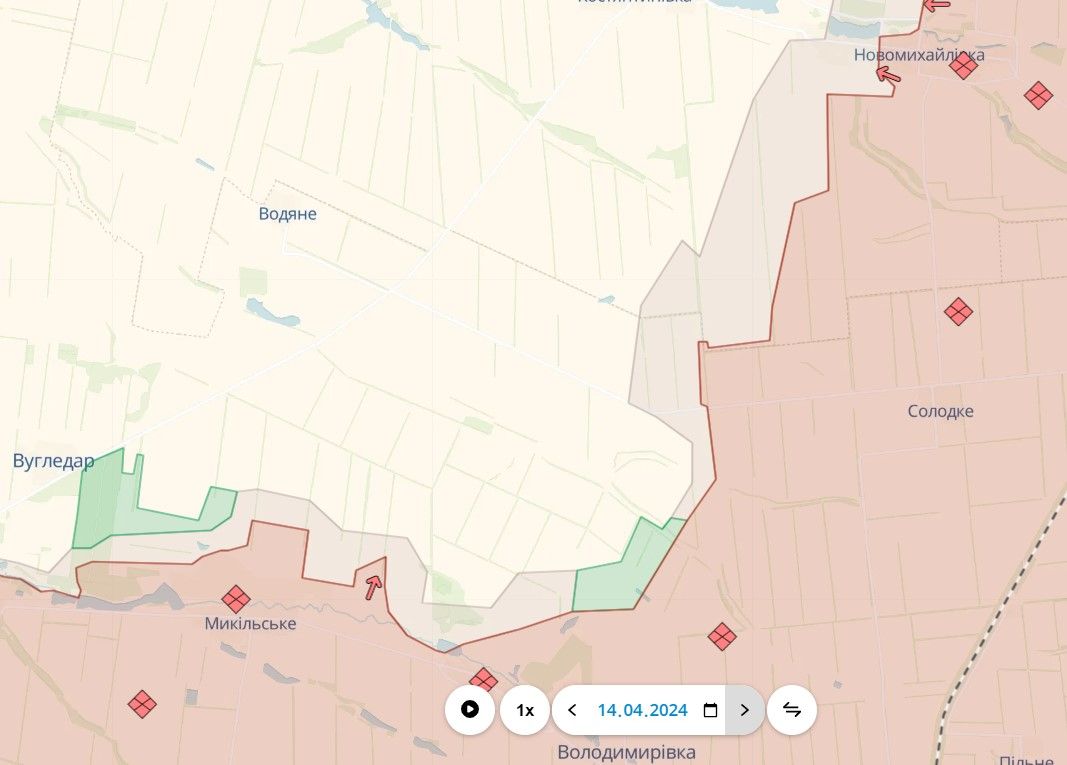Click attack arrow left of Новомихайлівка marker

click(x=888, y=74)
